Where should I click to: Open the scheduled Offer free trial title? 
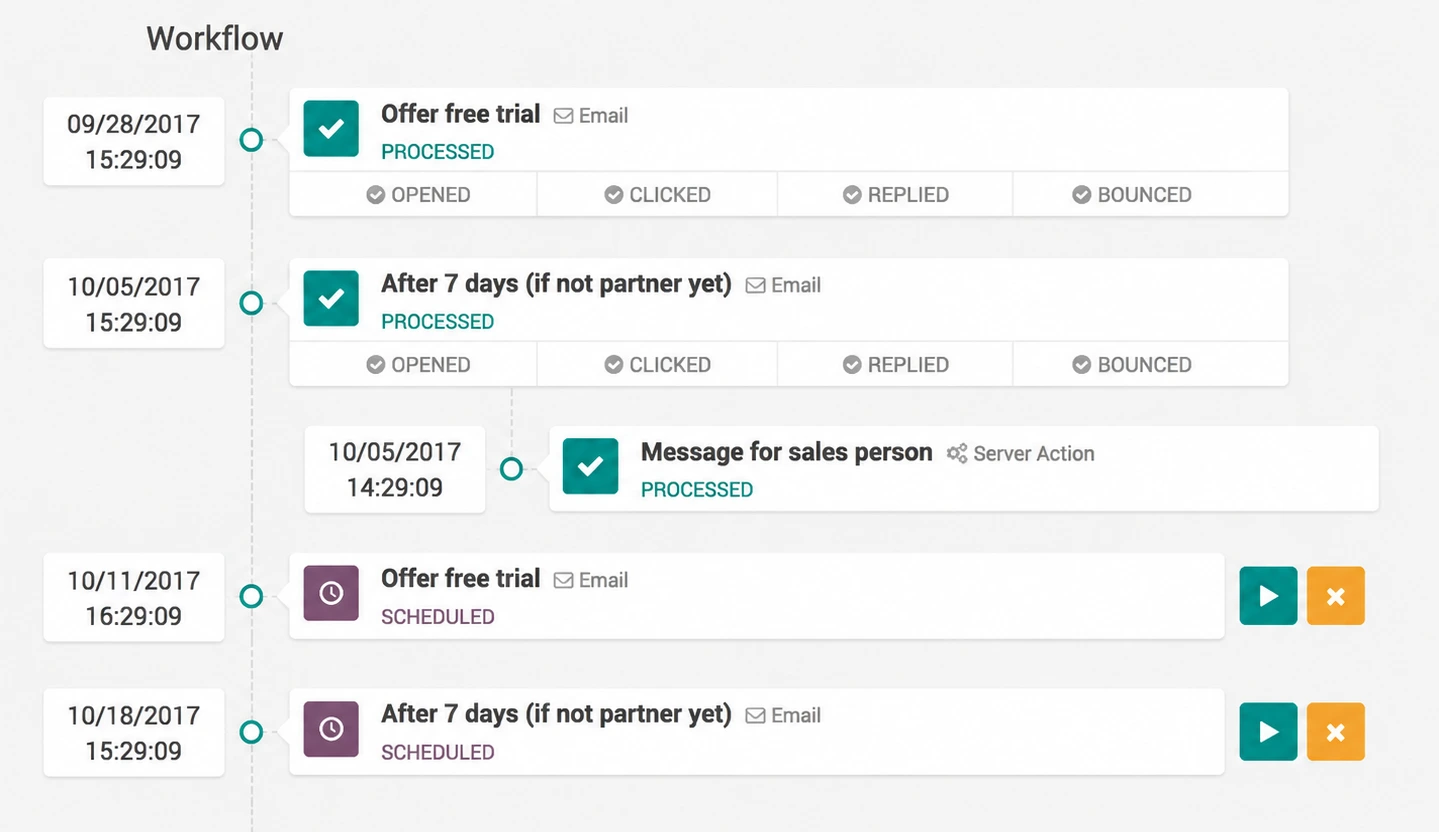pos(460,579)
